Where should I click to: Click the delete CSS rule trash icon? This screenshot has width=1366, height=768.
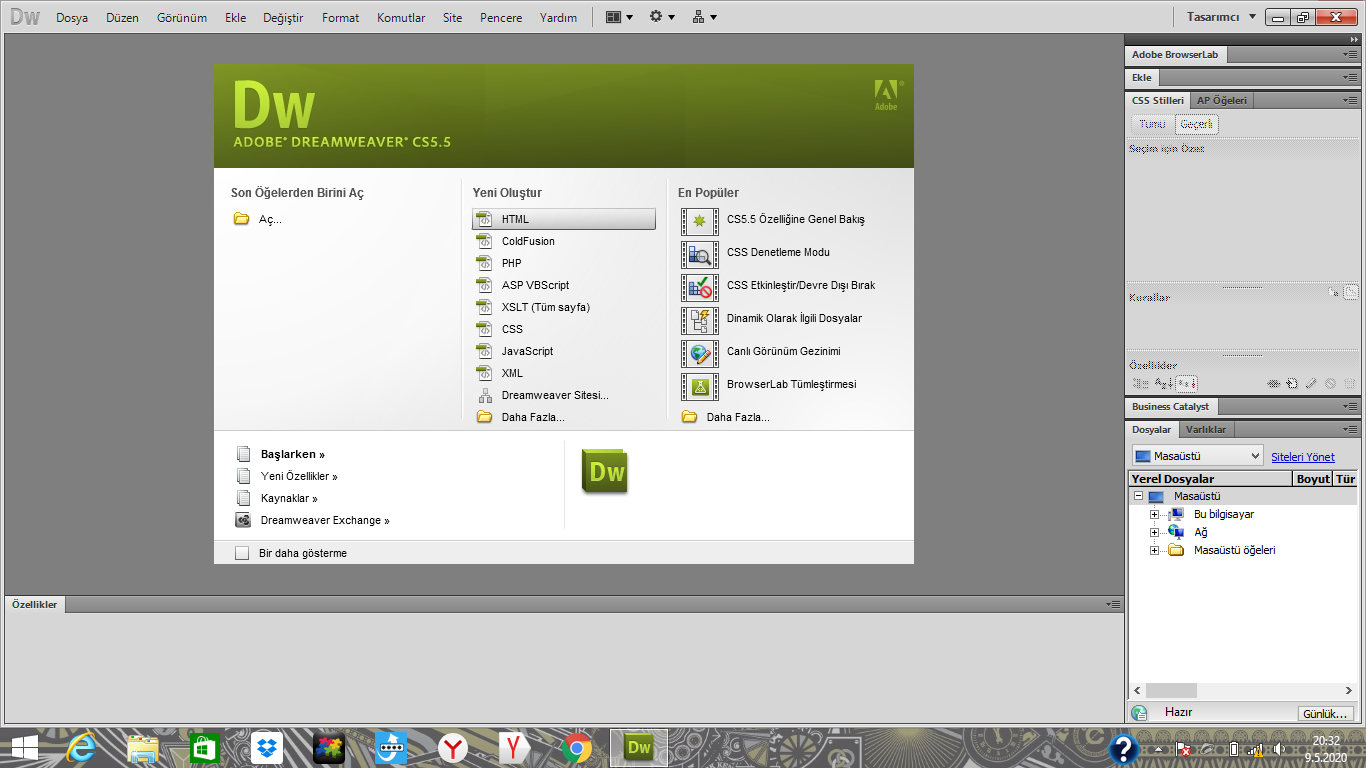[1350, 383]
